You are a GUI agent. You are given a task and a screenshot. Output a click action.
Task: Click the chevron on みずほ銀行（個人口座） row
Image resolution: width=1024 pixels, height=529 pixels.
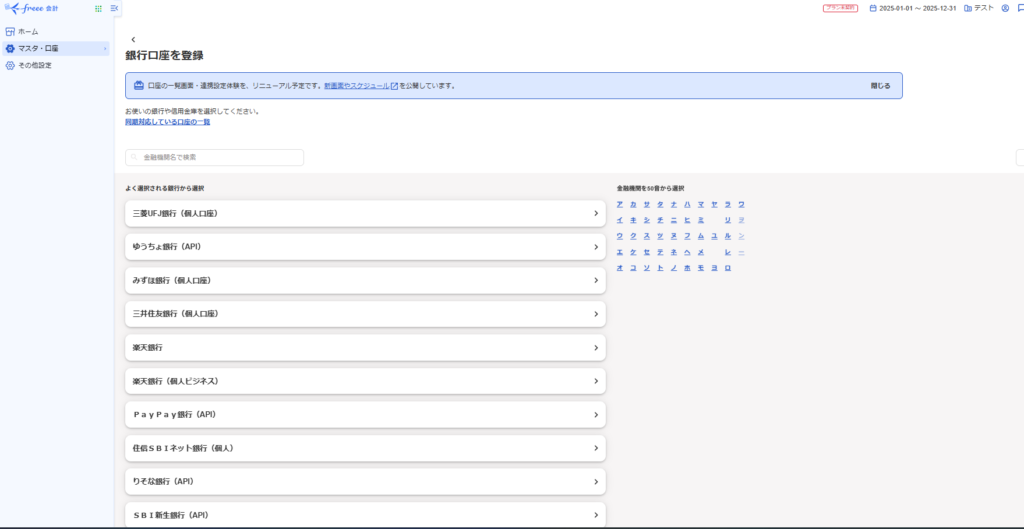tap(596, 280)
